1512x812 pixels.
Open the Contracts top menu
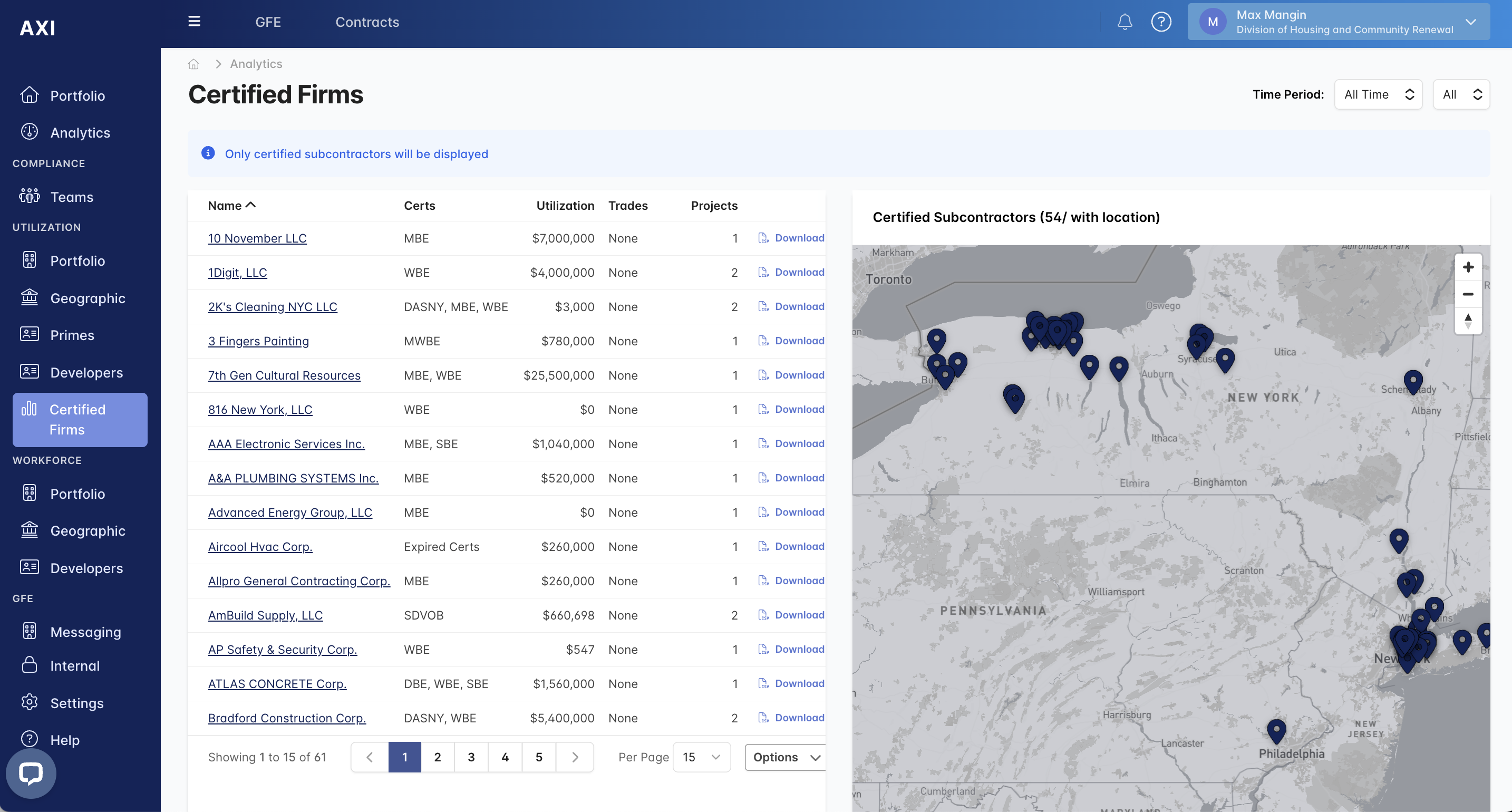367,22
